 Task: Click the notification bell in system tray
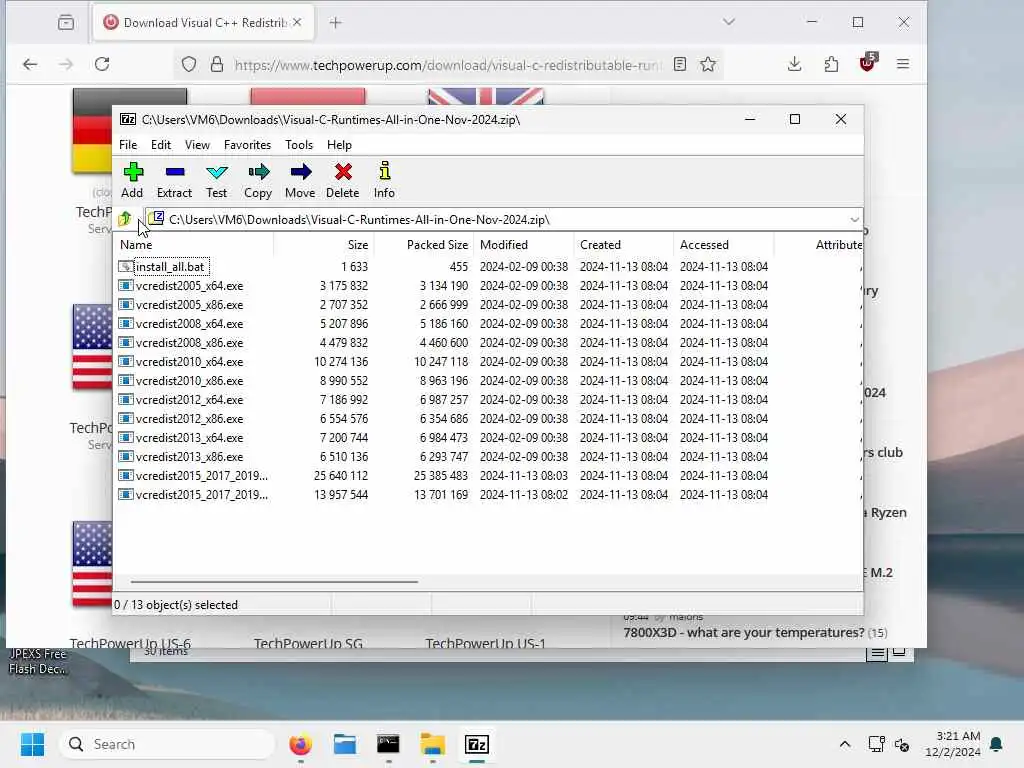click(997, 744)
